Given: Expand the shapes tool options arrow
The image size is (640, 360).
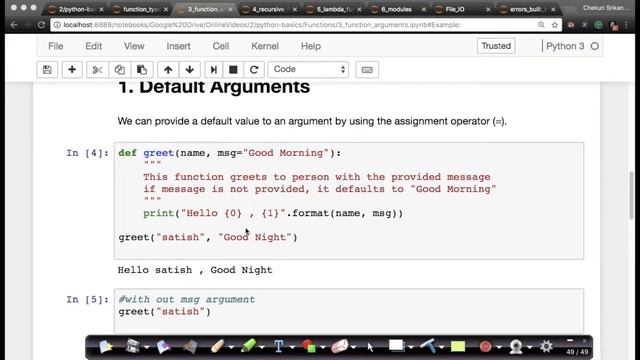Looking at the screenshot, I should point(323,348).
